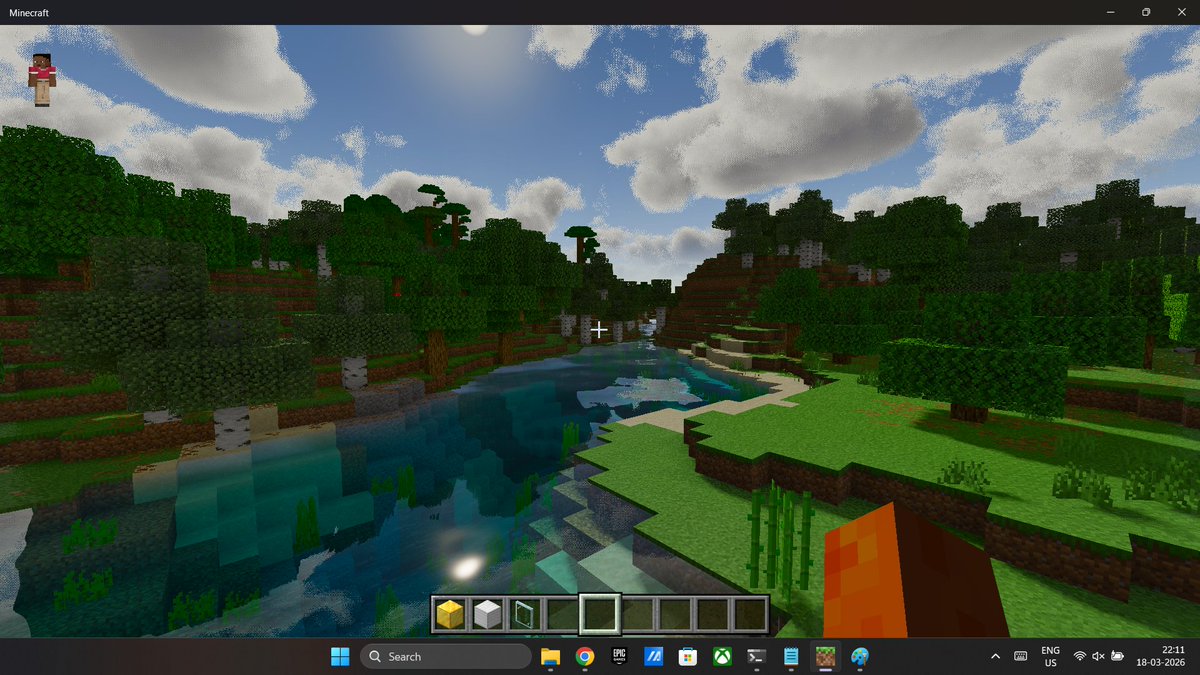Open the Epic Games Launcher taskbar icon
1200x675 pixels.
pyautogui.click(x=619, y=656)
